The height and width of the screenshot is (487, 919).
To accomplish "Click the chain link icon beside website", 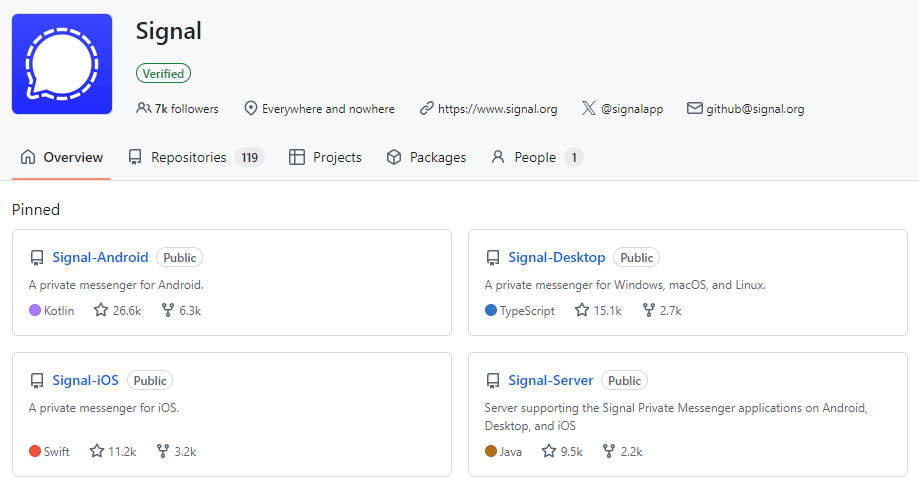I will click(x=427, y=108).
